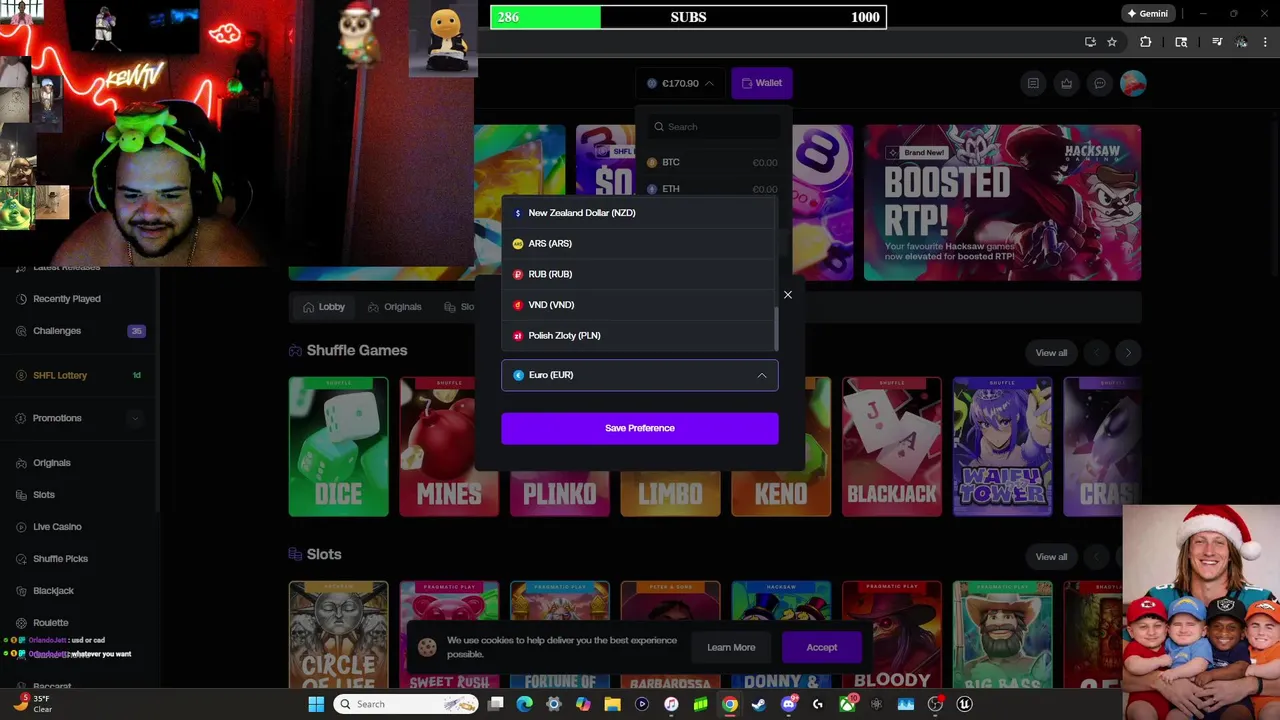This screenshot has width=1280, height=720.
Task: Open Slots in the sidebar
Action: pos(44,495)
